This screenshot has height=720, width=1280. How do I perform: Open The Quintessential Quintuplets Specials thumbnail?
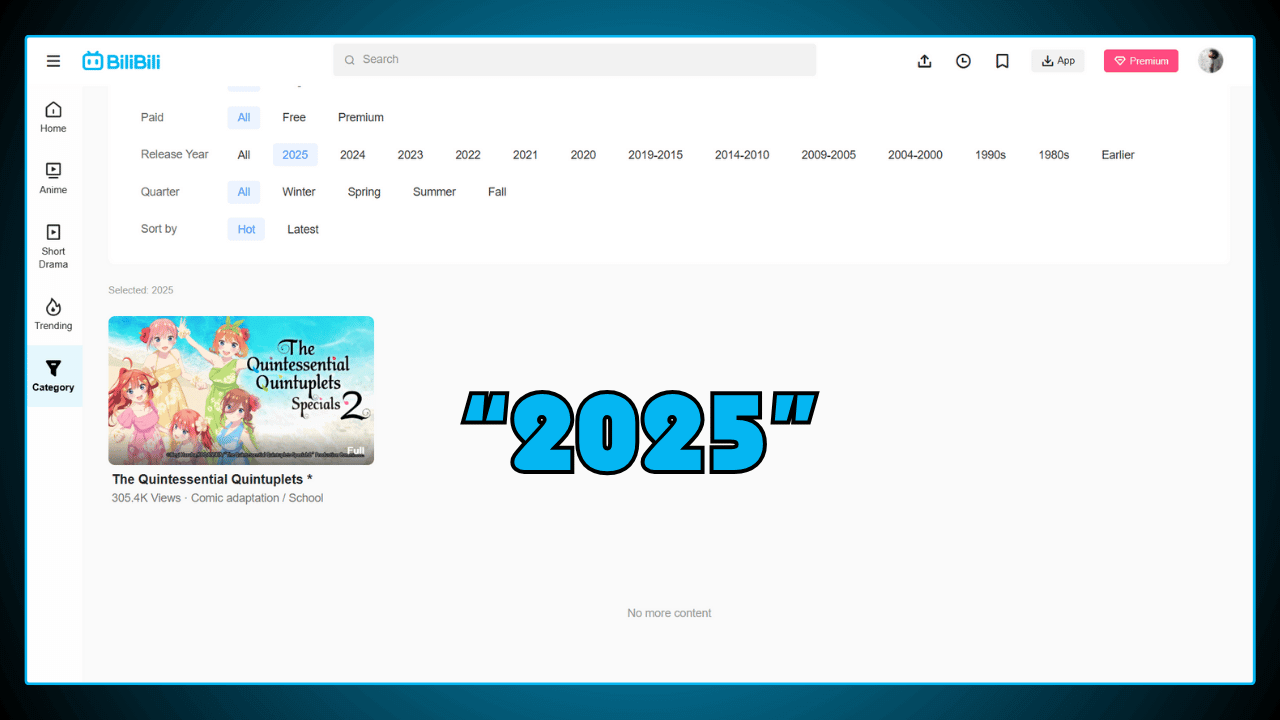tap(241, 390)
